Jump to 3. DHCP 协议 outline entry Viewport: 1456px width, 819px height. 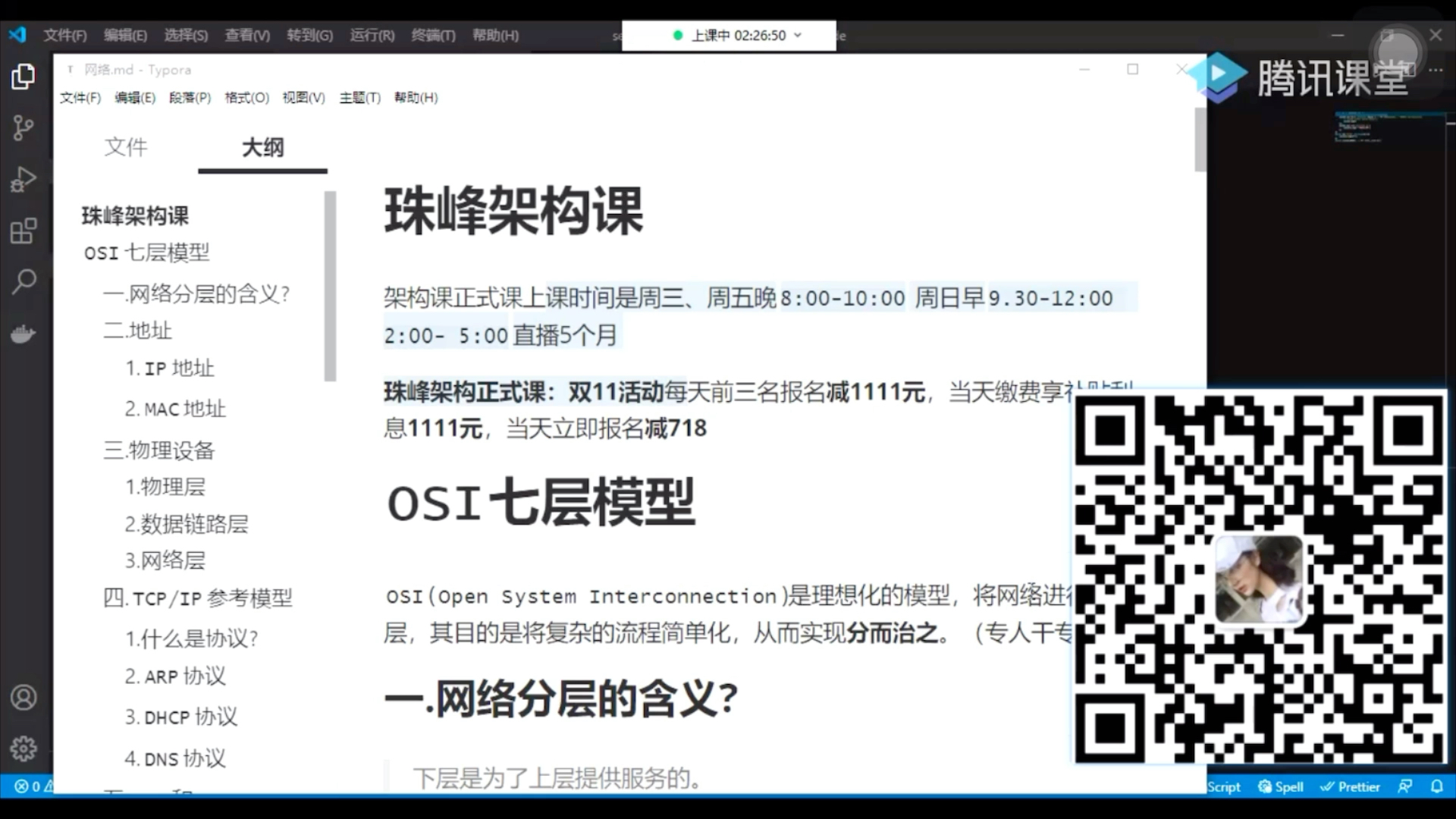pos(181,717)
